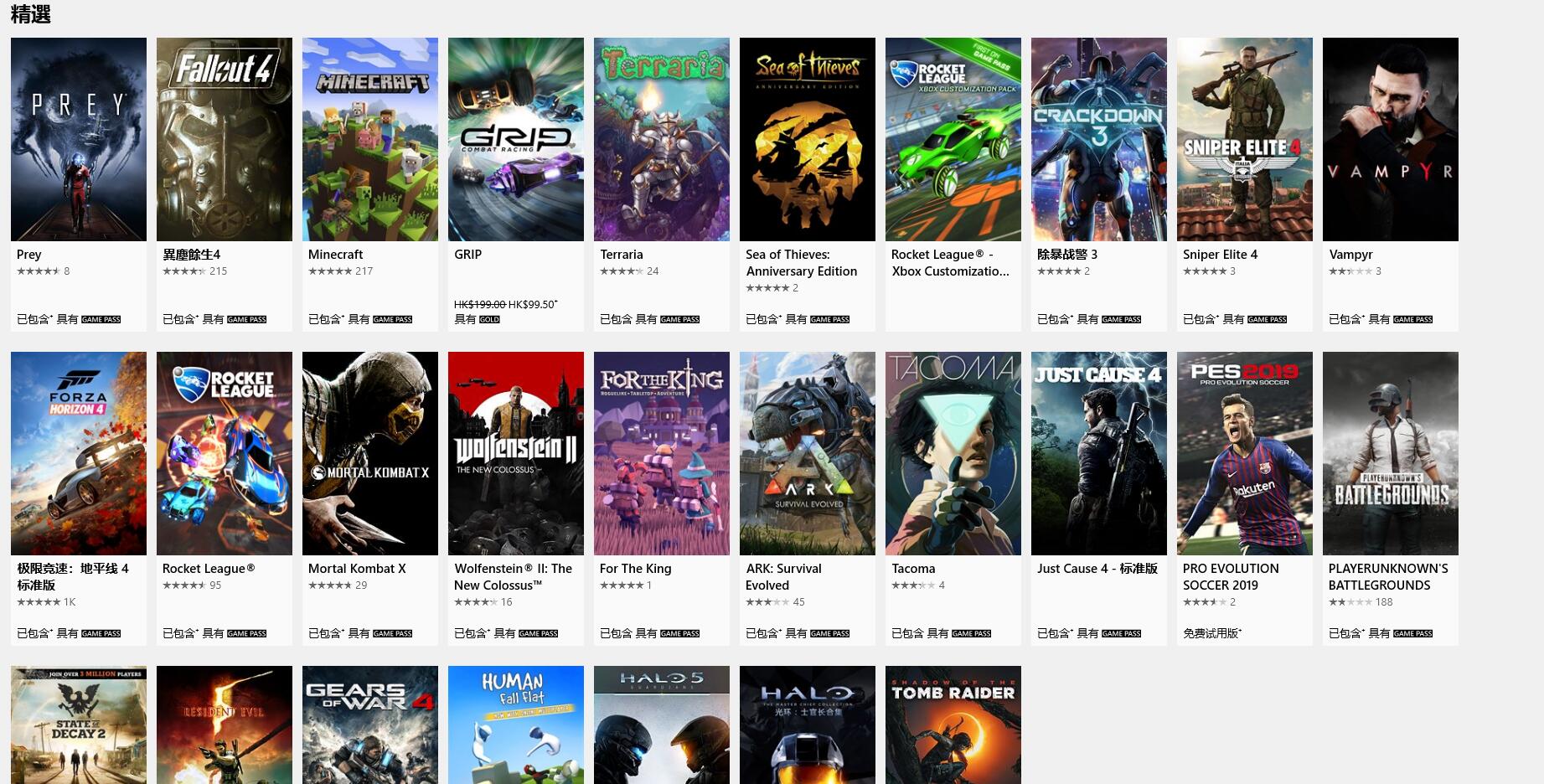The width and height of the screenshot is (1544, 784).
Task: Open the State of Decay 2 cover
Action: coord(79,725)
